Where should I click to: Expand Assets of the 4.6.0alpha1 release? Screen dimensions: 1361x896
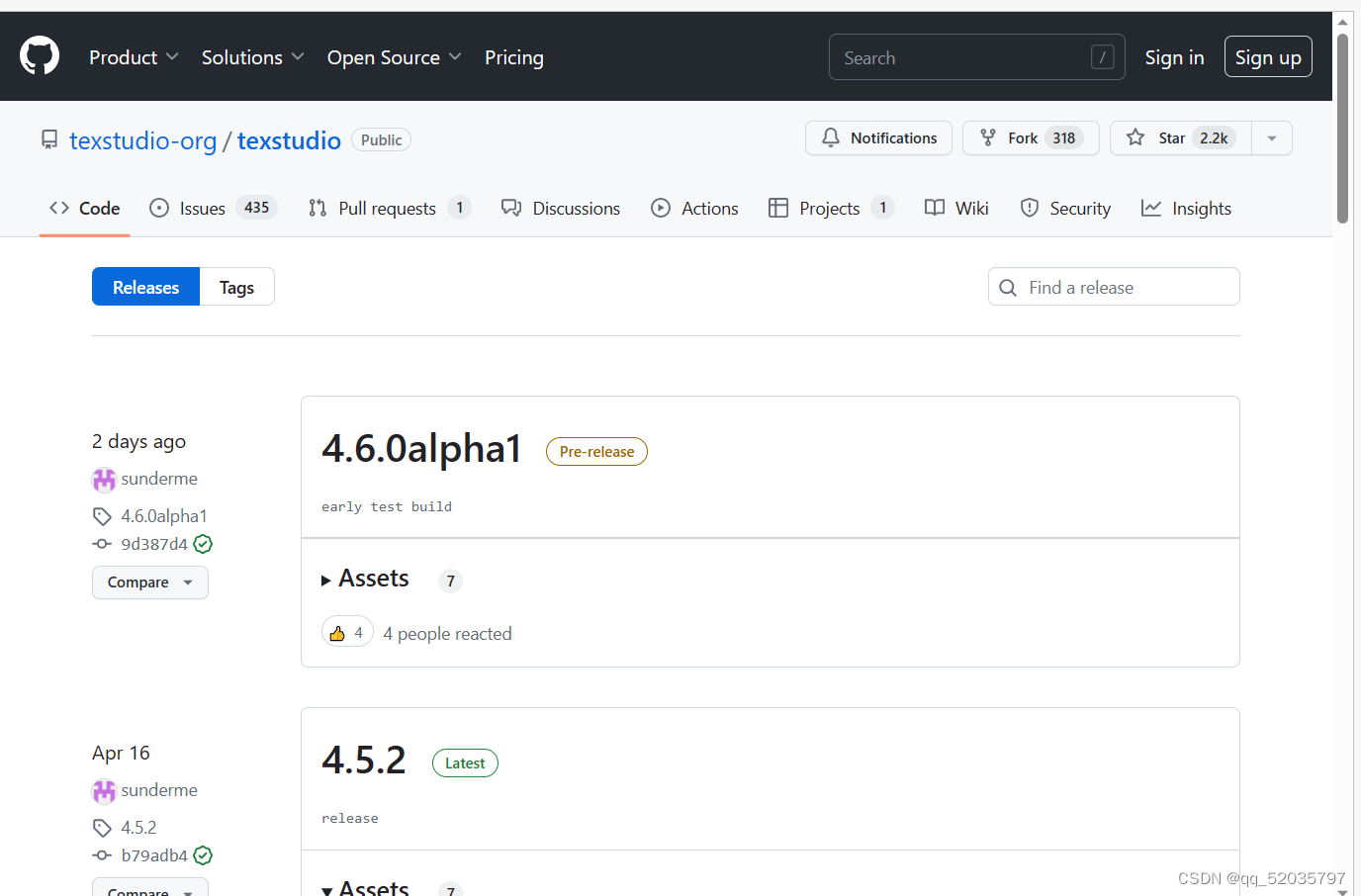[x=365, y=579]
